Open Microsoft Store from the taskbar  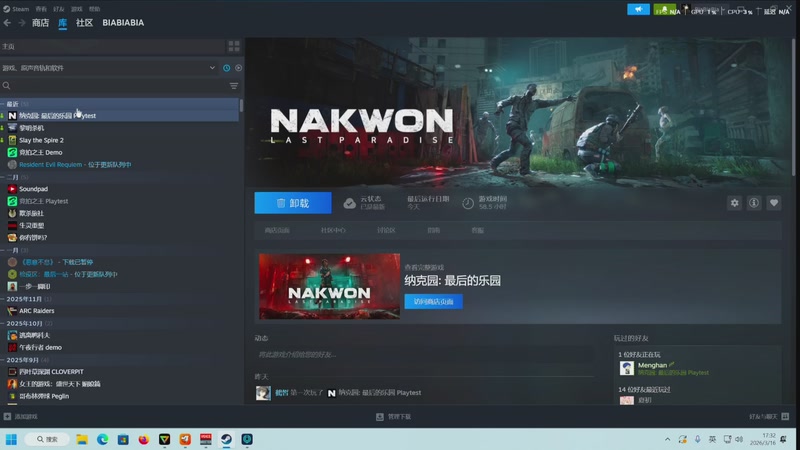[123, 439]
